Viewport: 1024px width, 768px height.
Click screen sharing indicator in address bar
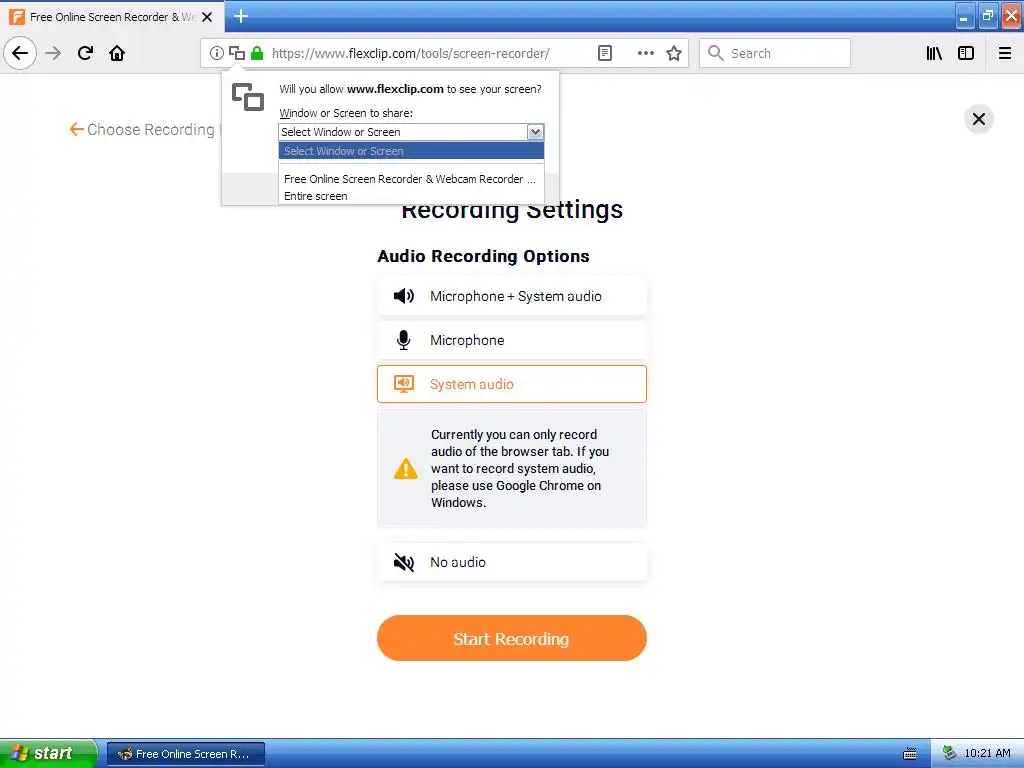(x=236, y=53)
